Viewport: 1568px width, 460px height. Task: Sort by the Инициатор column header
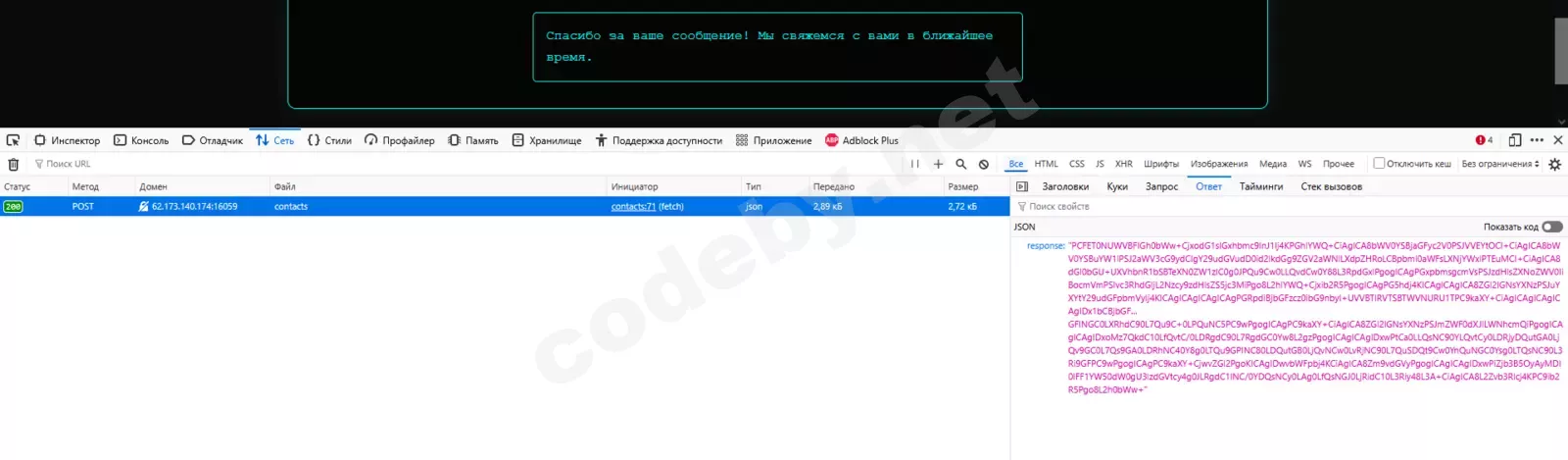pyautogui.click(x=674, y=186)
